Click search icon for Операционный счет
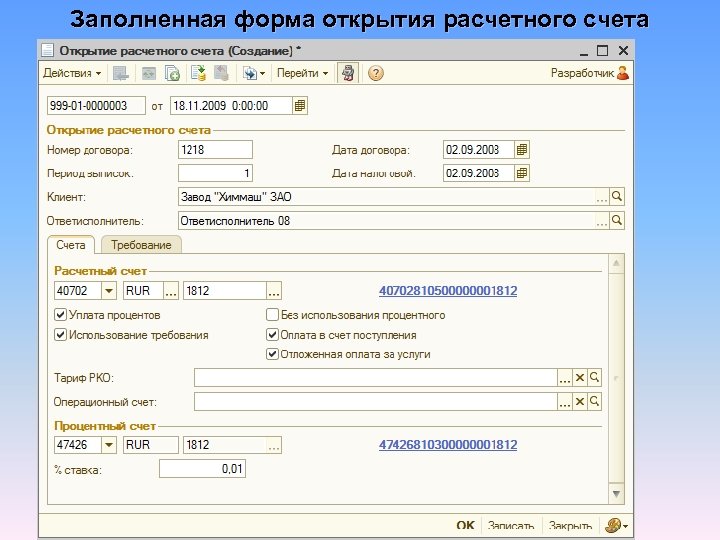The height and width of the screenshot is (540, 720). pos(594,402)
